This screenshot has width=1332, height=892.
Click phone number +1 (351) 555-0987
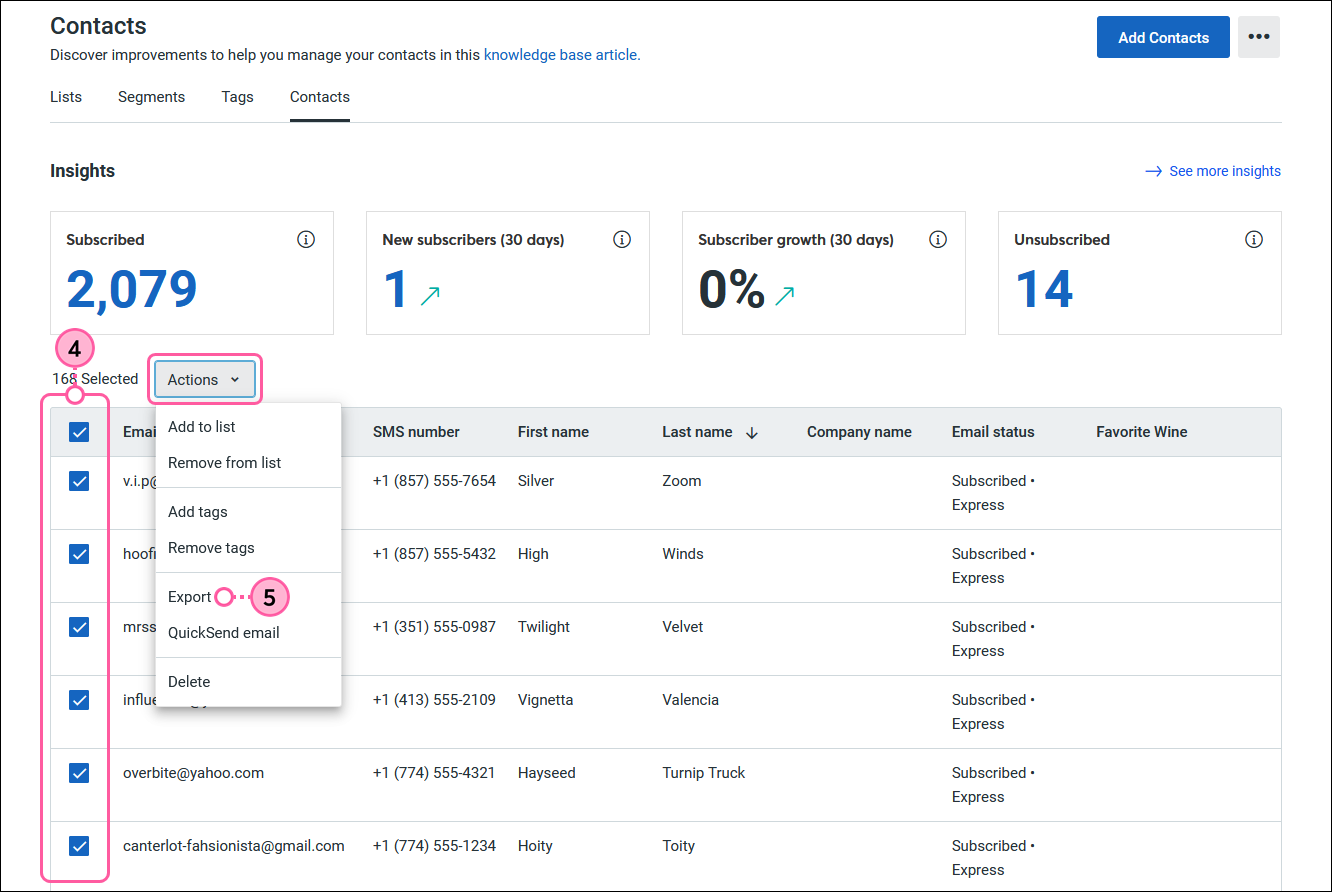pos(434,627)
